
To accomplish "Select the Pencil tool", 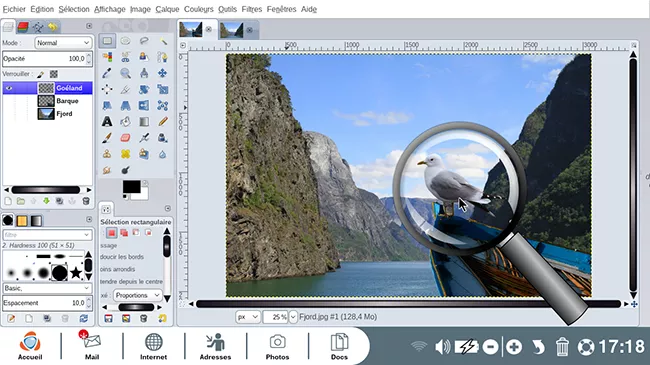I will pos(162,121).
